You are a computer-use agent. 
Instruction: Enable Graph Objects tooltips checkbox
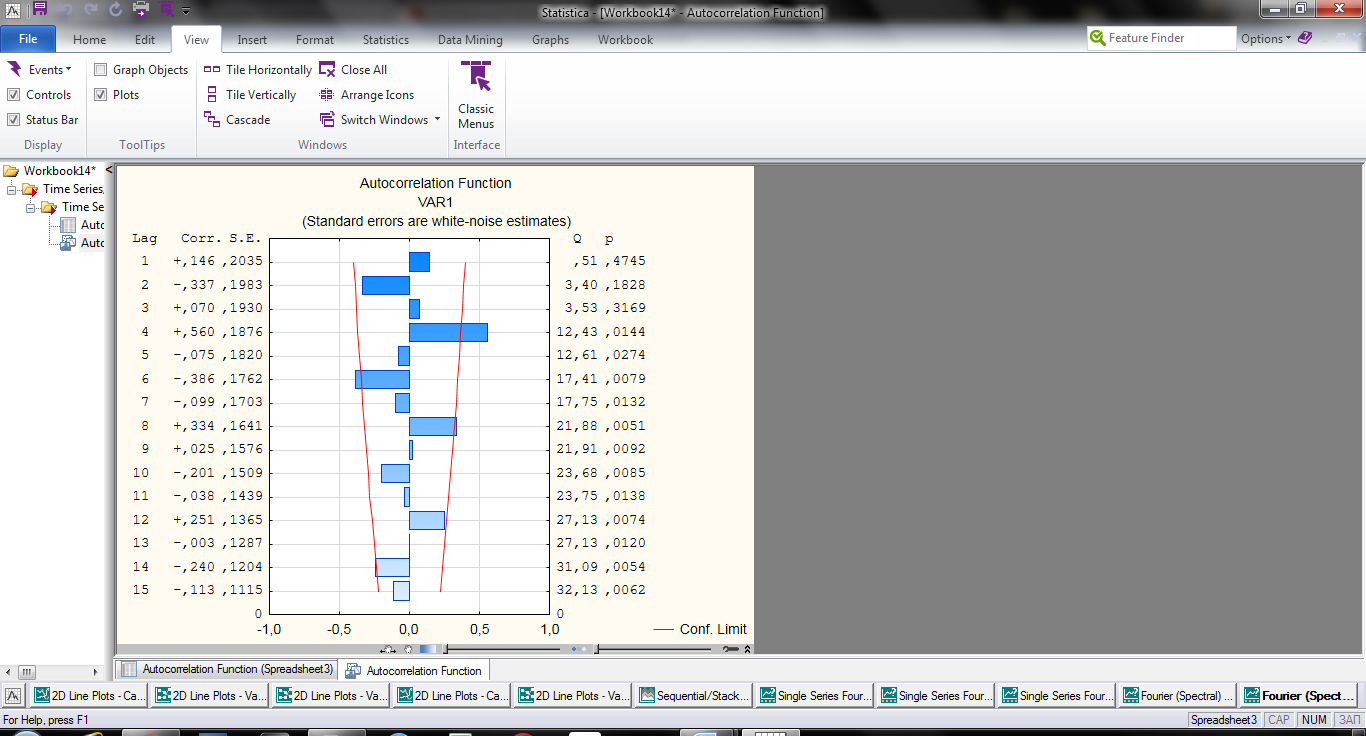[101, 70]
